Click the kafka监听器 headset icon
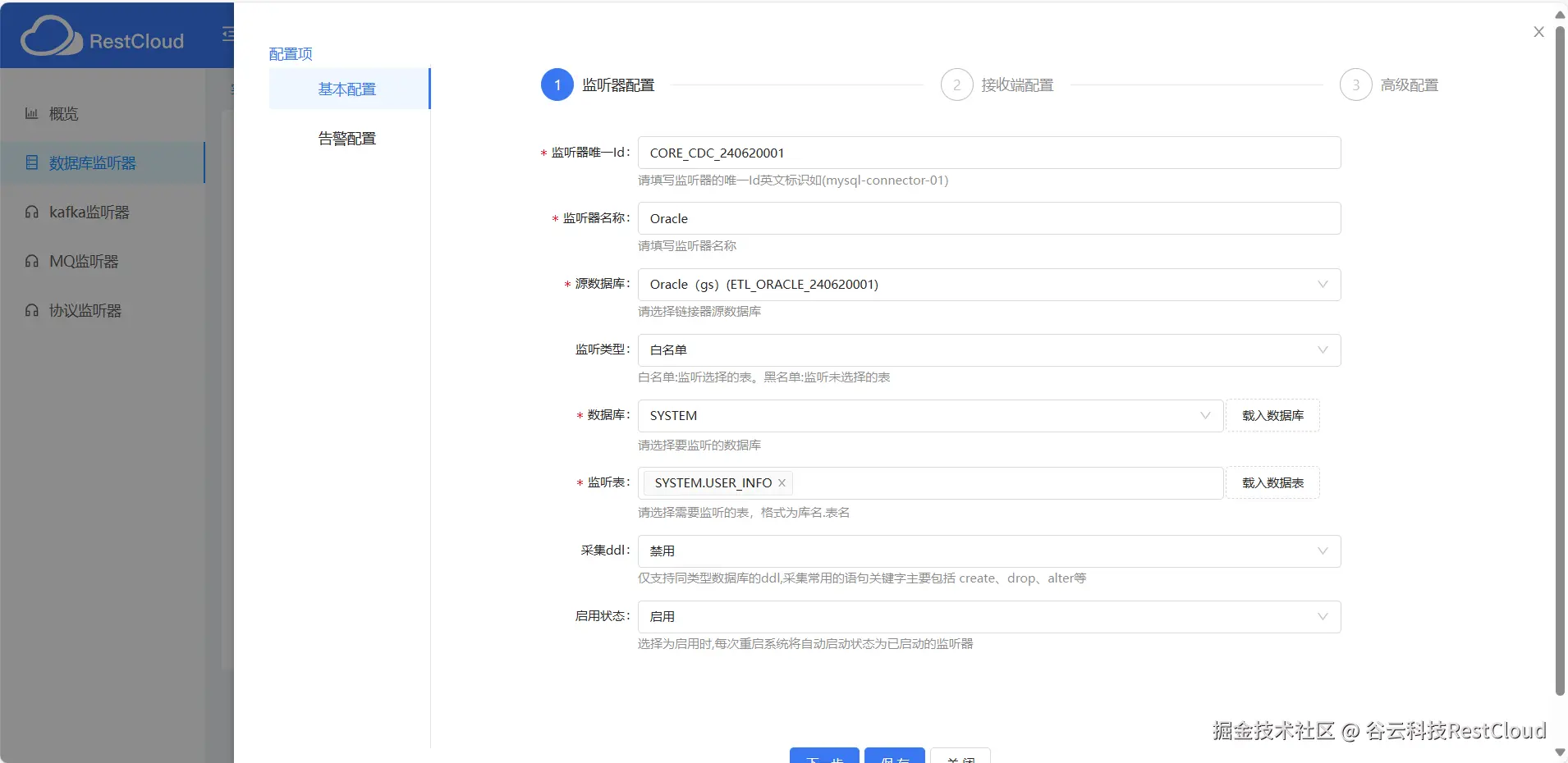The height and width of the screenshot is (763, 1568). 31,212
